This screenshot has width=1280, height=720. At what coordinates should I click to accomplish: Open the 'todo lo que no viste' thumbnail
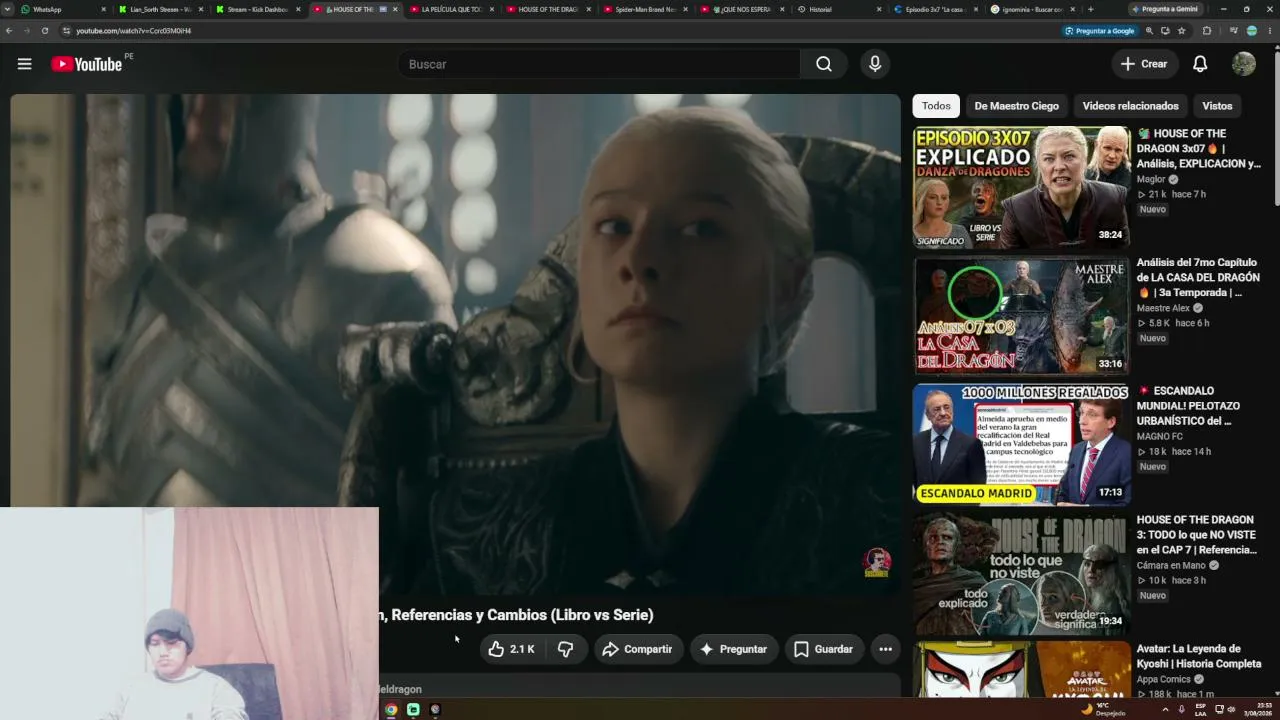[x=1021, y=574]
